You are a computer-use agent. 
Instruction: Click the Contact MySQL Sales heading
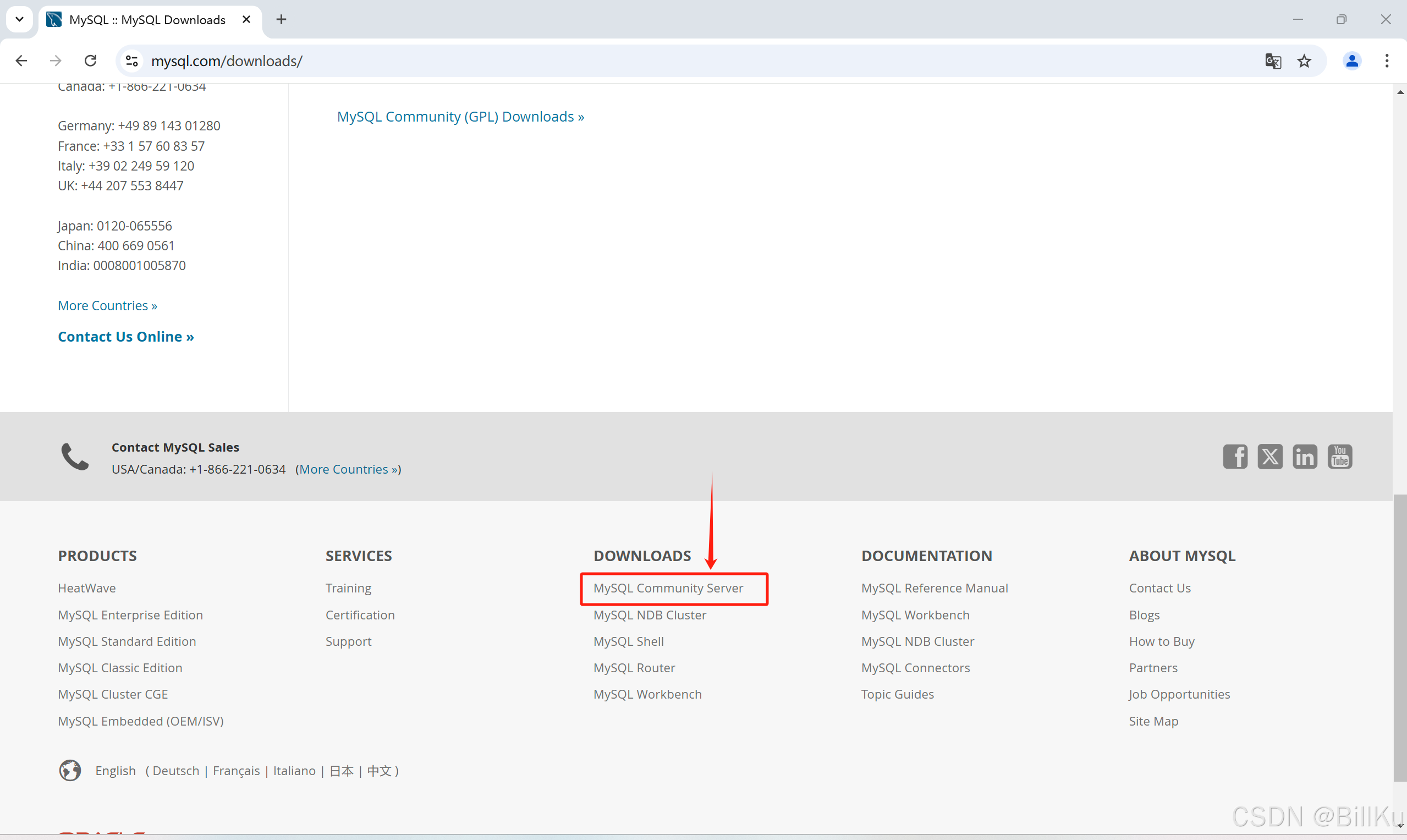[175, 447]
